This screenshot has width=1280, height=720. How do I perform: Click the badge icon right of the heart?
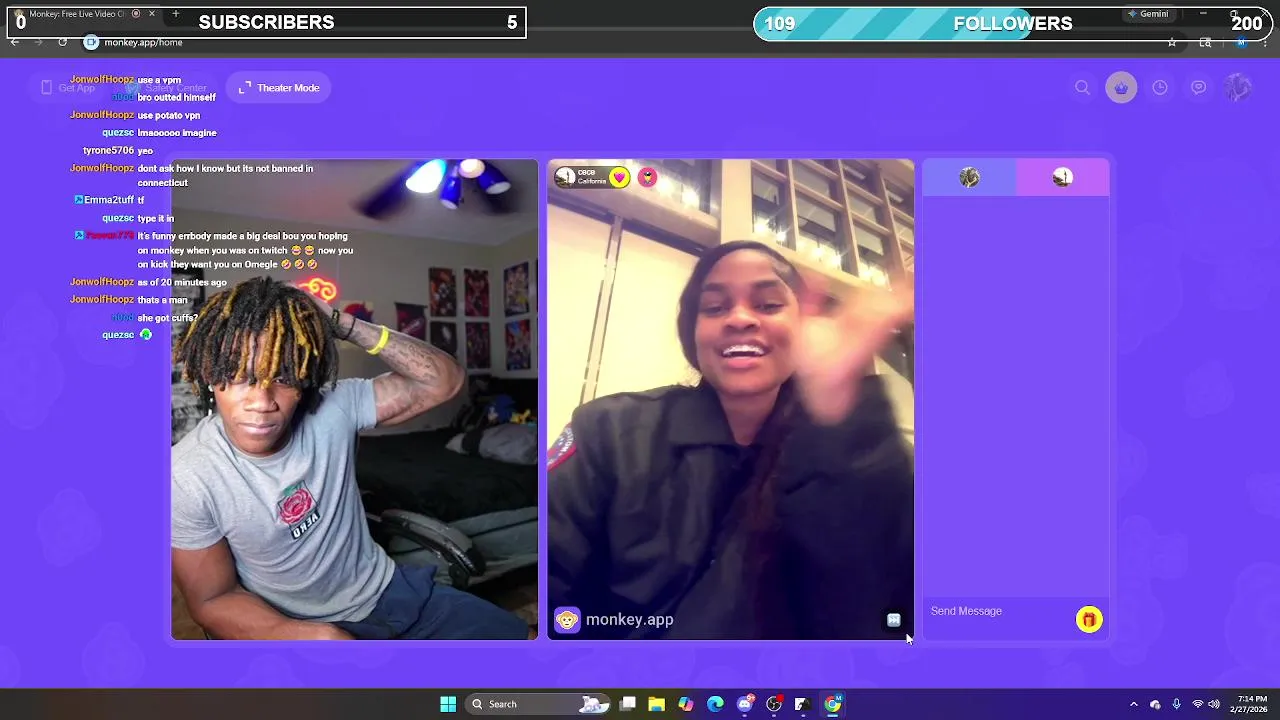(648, 178)
